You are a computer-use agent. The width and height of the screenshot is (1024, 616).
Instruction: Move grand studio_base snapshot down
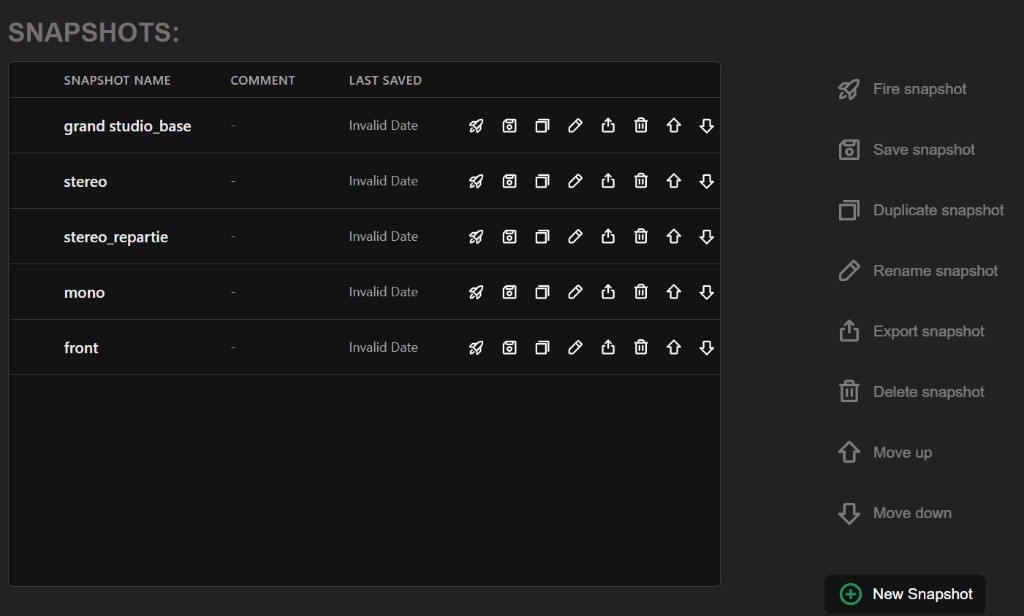707,125
